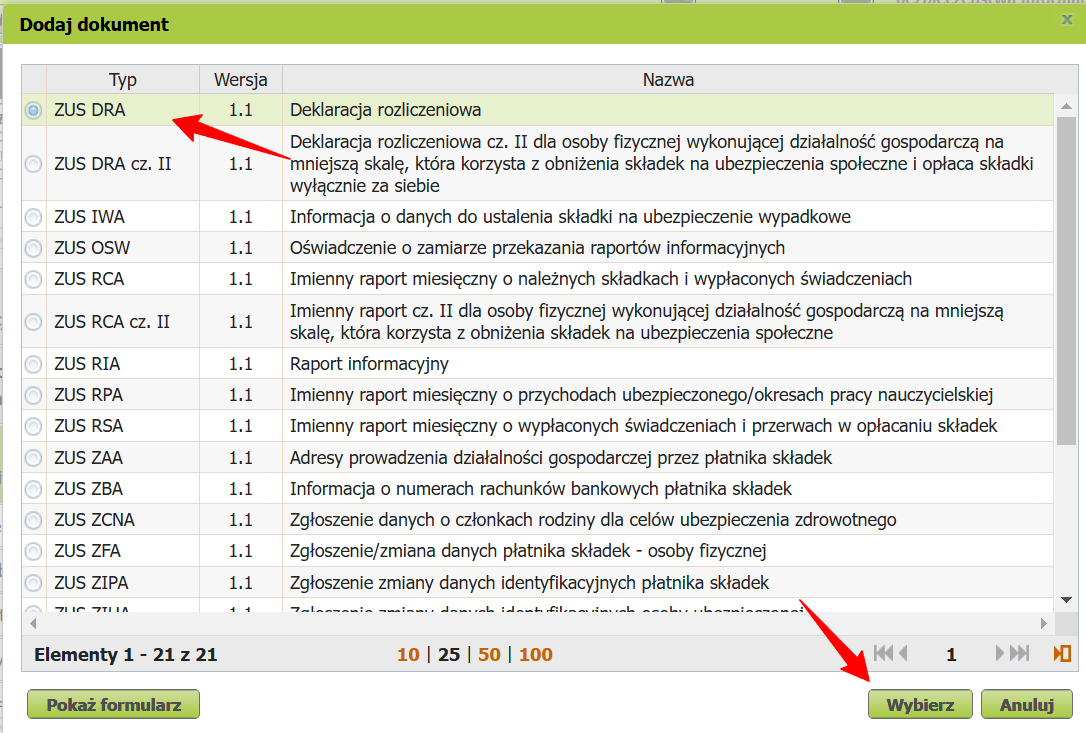
Task: Select the ZUS RPA radio button
Action: (33, 395)
